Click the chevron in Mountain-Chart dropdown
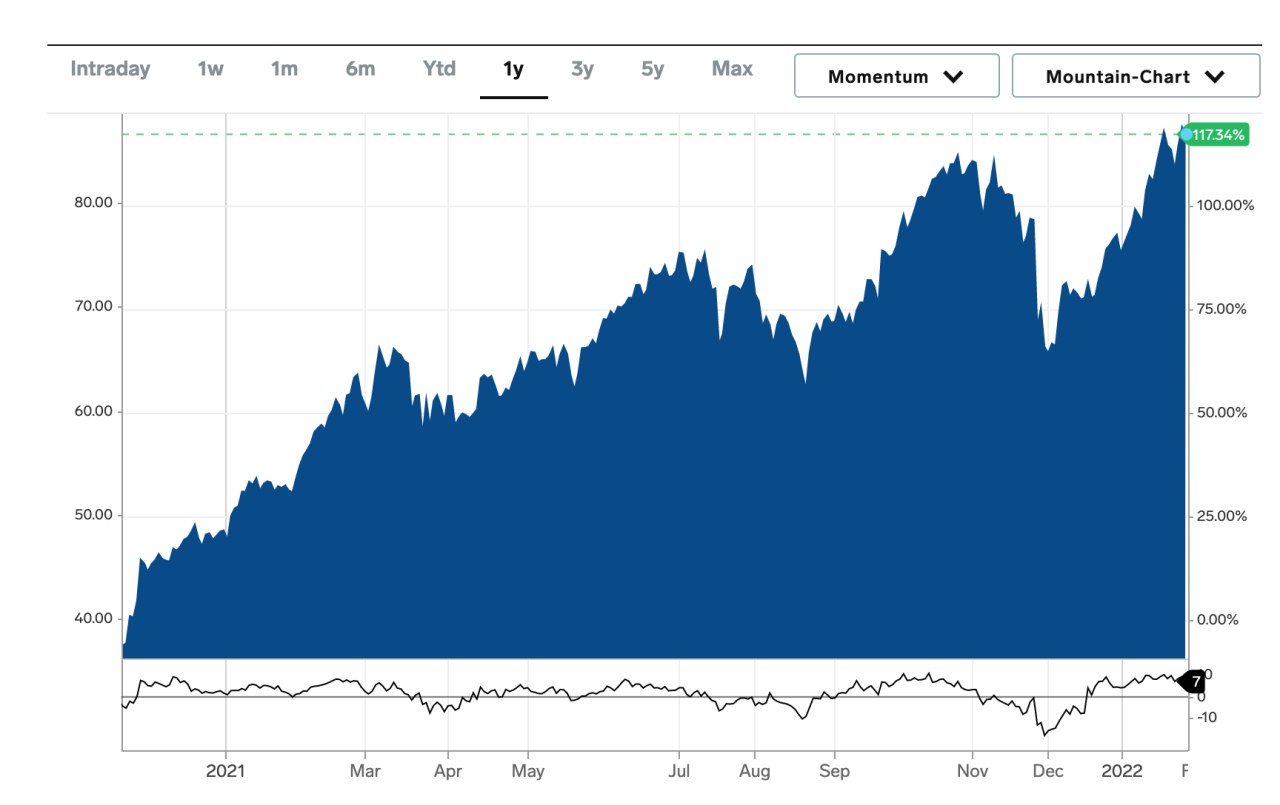The height and width of the screenshot is (805, 1280). click(1215, 77)
